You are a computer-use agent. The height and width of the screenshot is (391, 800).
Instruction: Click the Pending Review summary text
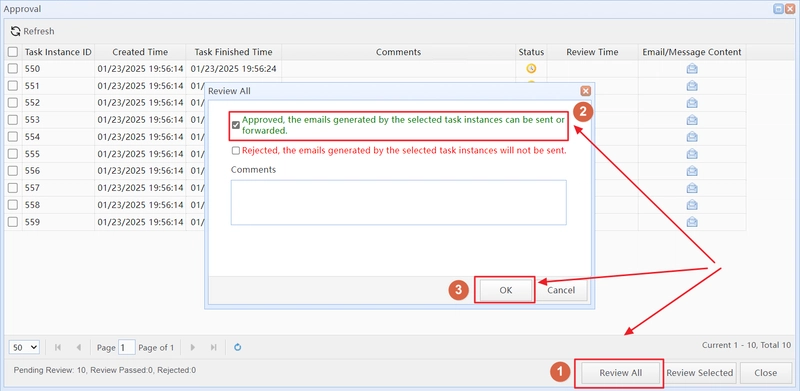click(x=105, y=370)
